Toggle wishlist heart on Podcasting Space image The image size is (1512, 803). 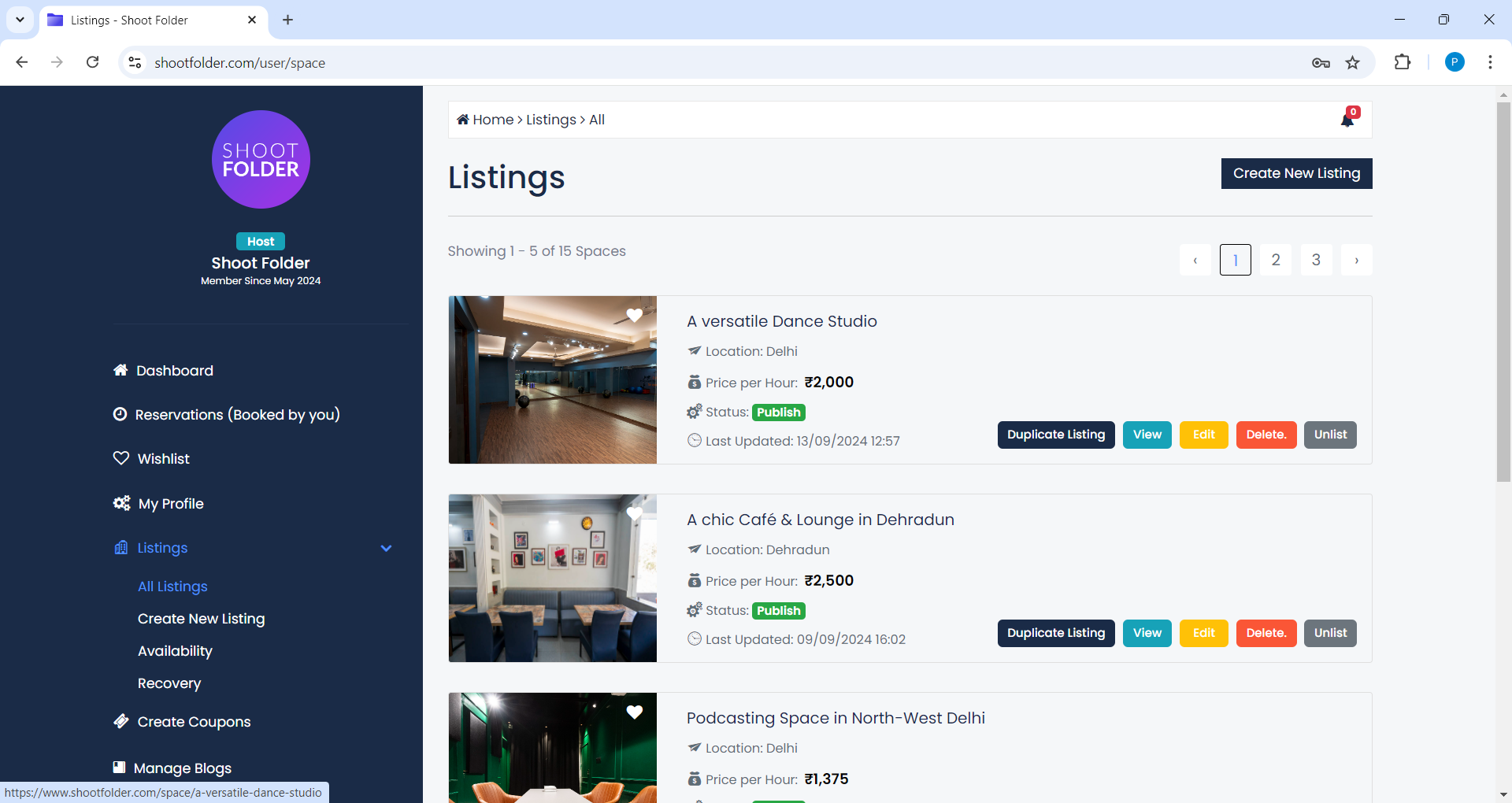635,712
